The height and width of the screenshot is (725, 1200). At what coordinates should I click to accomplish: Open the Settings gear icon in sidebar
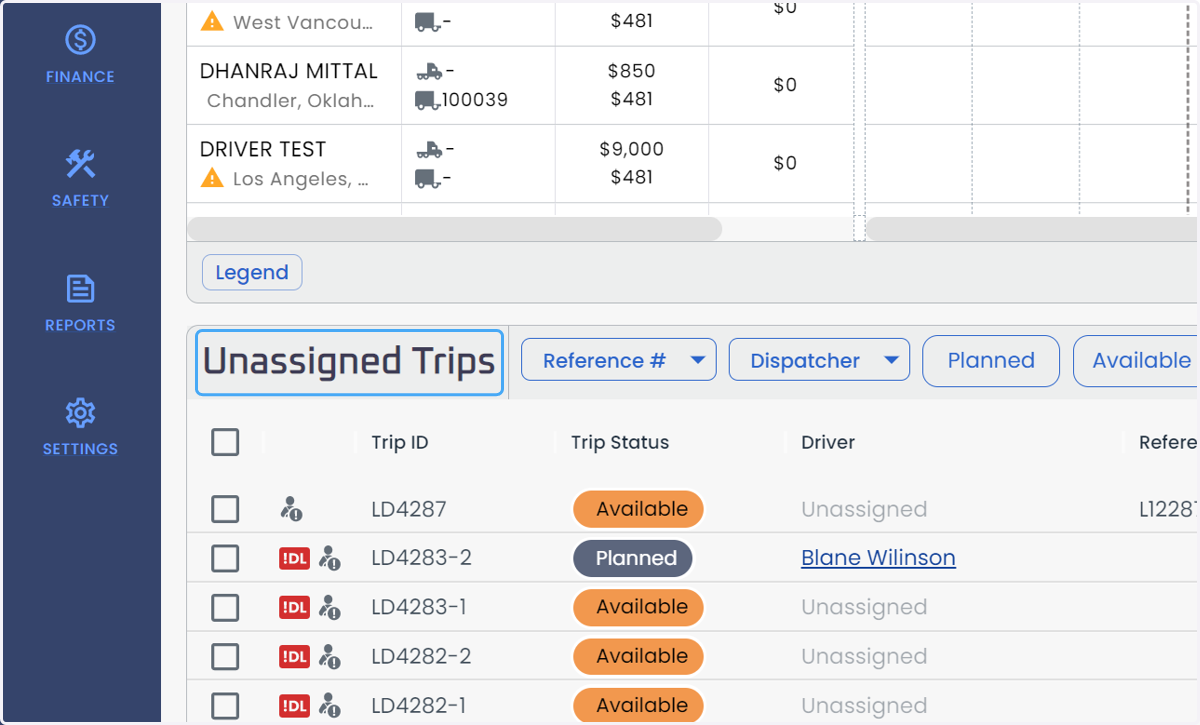[80, 413]
